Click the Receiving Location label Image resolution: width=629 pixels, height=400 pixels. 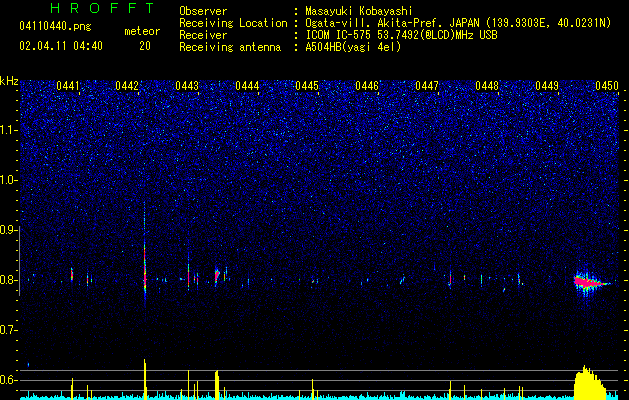[x=233, y=23]
